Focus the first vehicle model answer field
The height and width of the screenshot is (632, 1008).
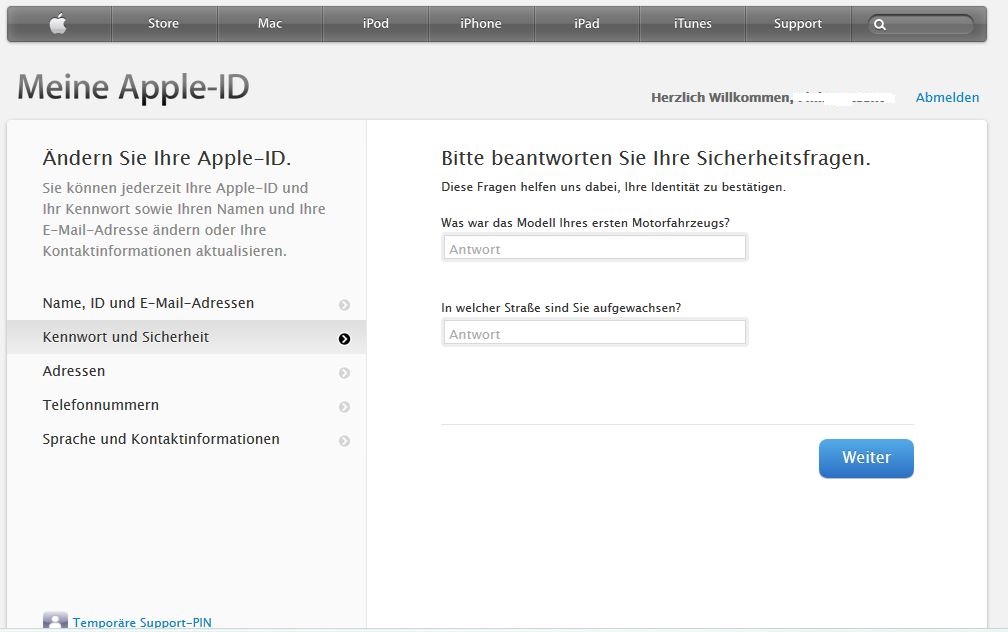click(x=594, y=248)
